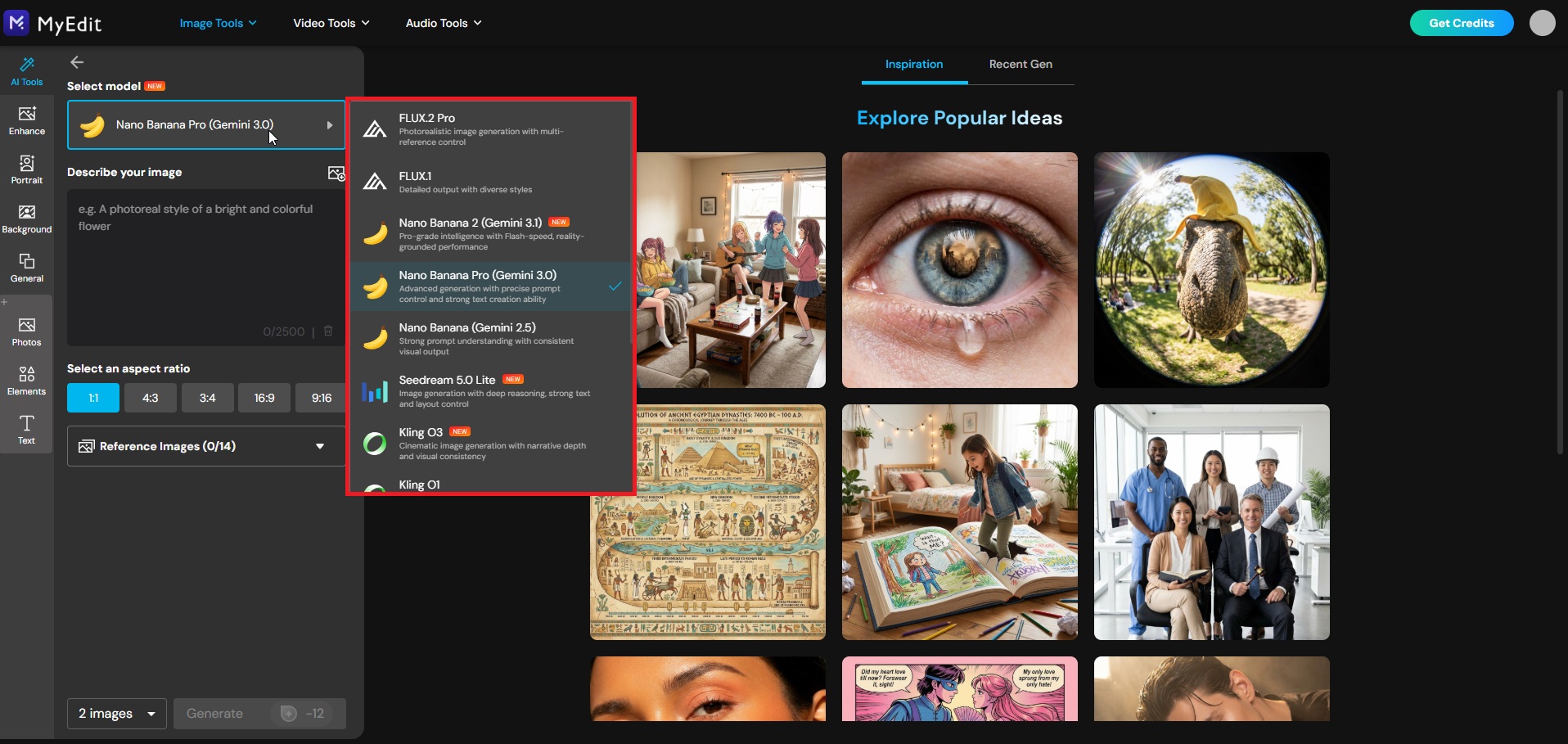Switch to the Recent Gen tab
This screenshot has height=744, width=1568.
coord(1020,64)
